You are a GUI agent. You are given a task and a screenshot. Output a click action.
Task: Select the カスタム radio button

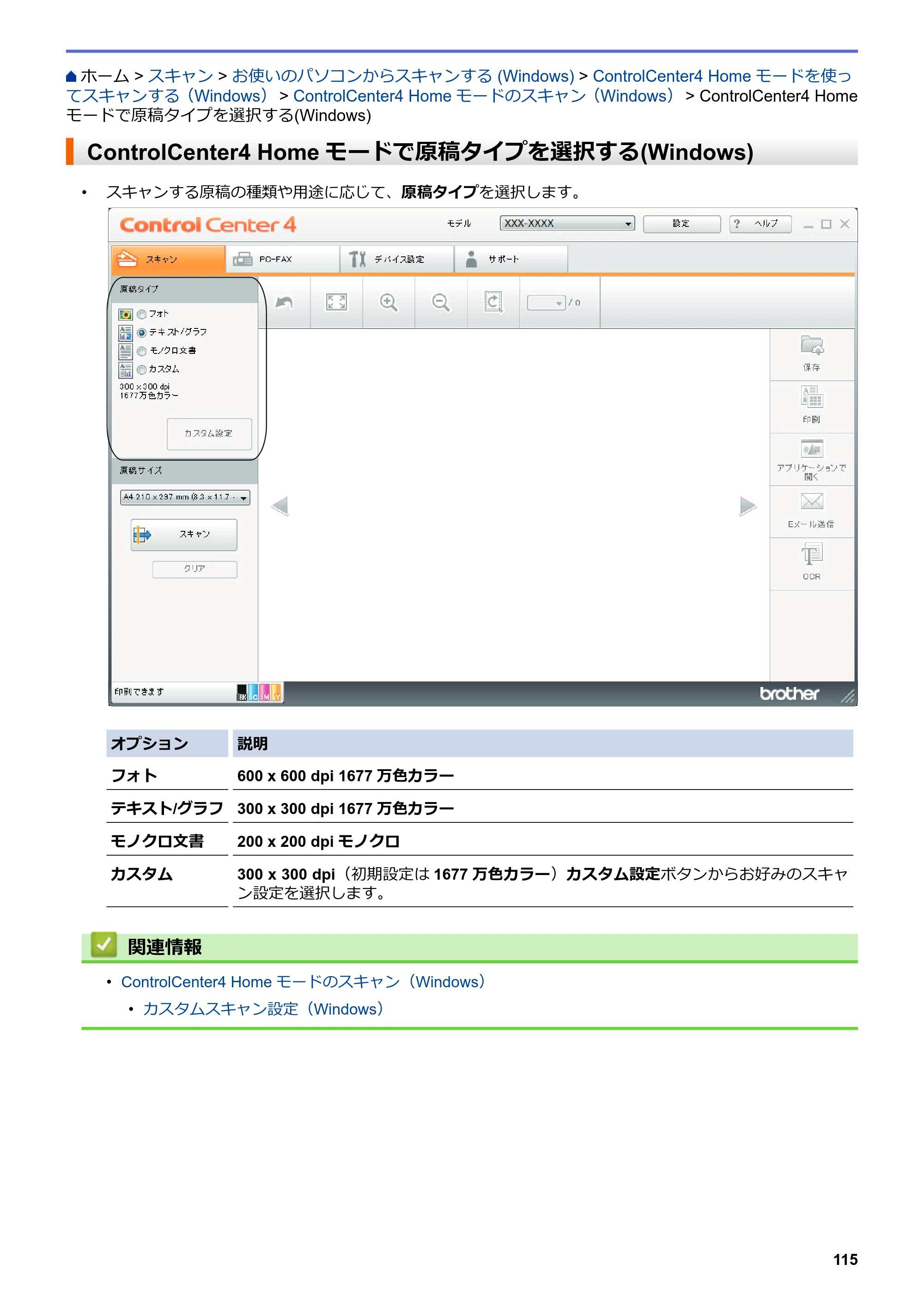pyautogui.click(x=142, y=370)
